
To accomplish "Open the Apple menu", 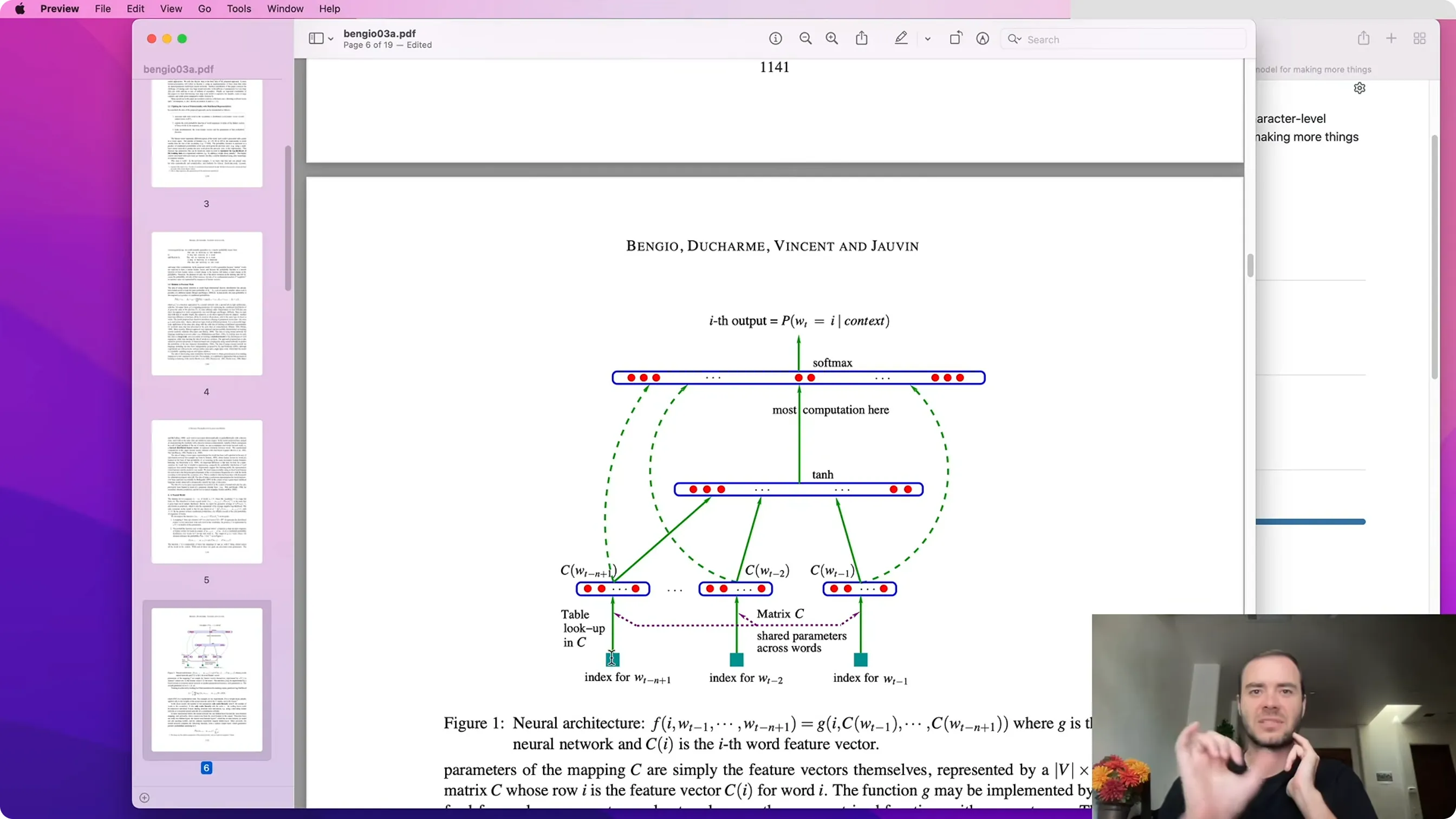I will pos(20,9).
